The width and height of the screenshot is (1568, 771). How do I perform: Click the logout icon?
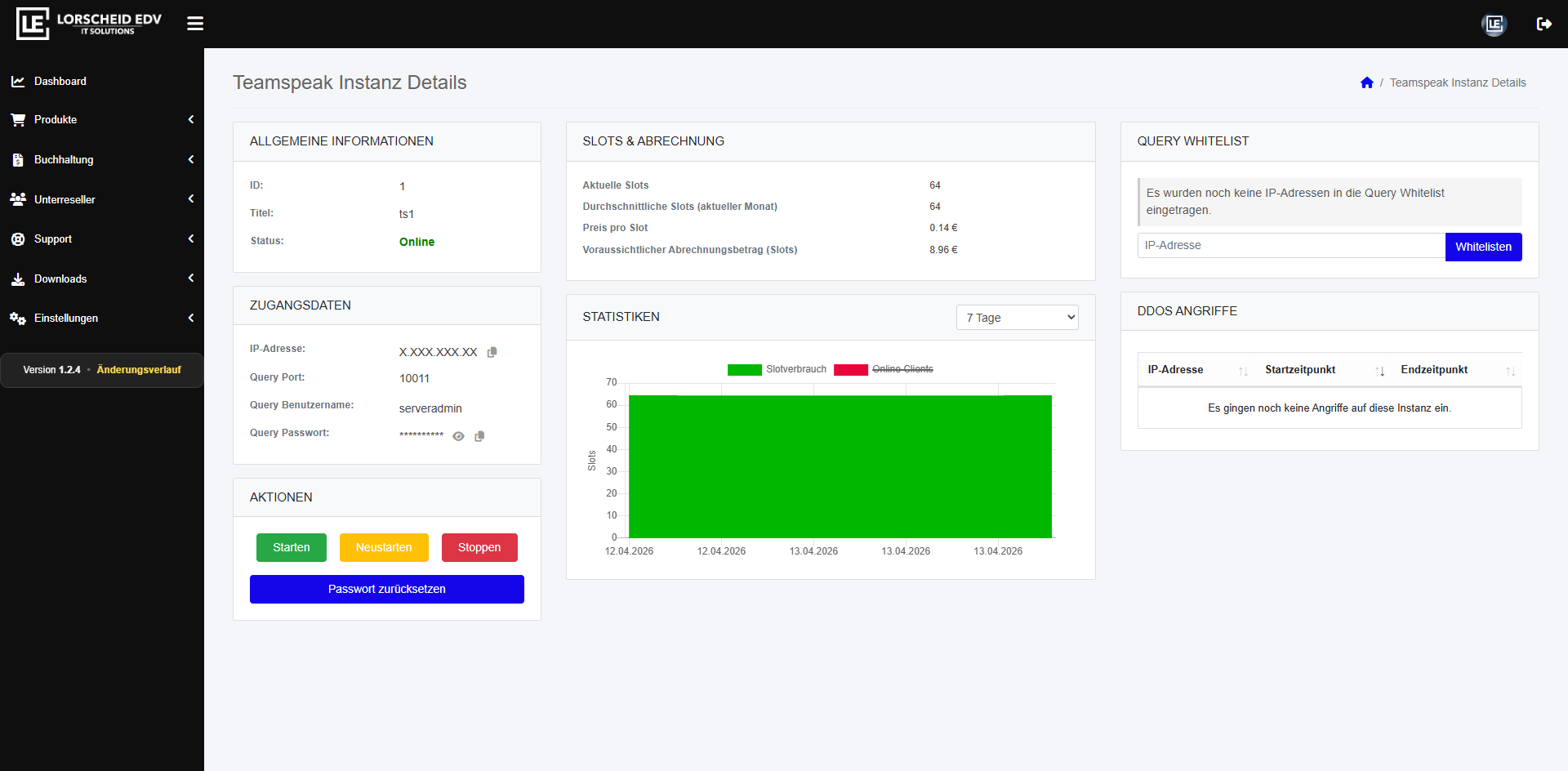click(x=1543, y=24)
